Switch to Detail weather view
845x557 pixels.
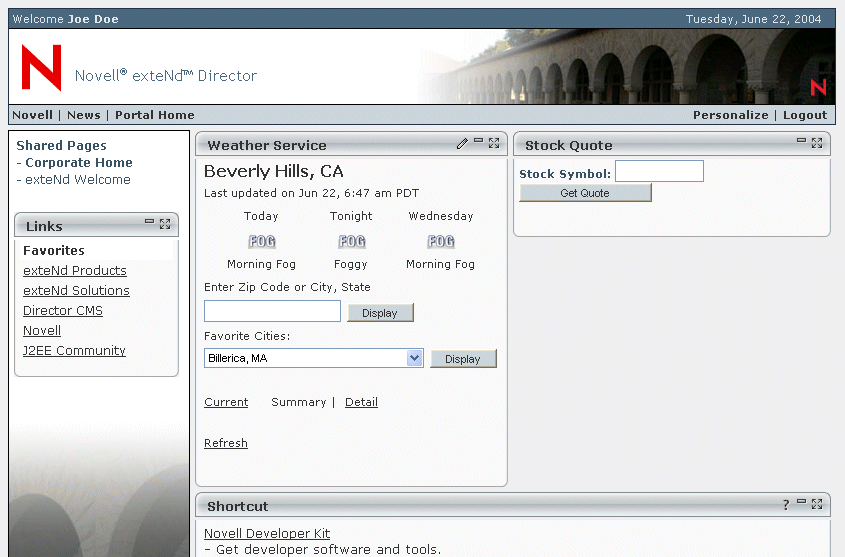361,402
